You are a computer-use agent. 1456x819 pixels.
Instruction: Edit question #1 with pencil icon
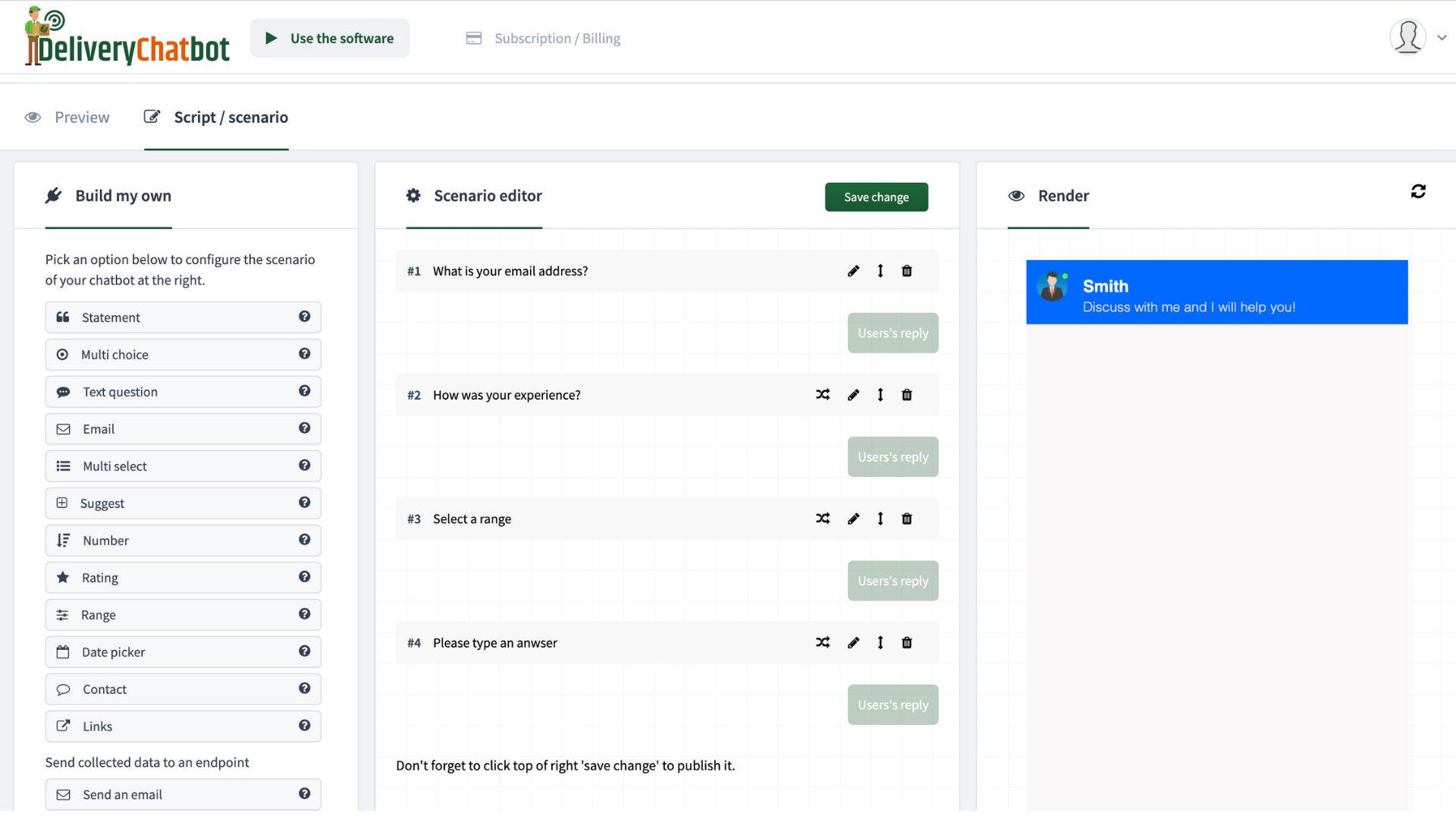pyautogui.click(x=853, y=271)
